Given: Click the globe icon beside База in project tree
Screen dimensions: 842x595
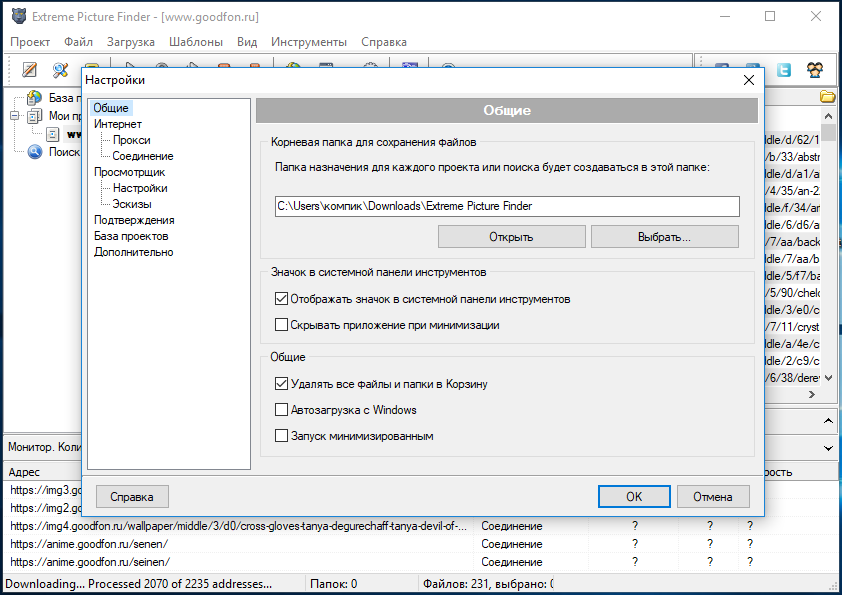Looking at the screenshot, I should coord(34,98).
